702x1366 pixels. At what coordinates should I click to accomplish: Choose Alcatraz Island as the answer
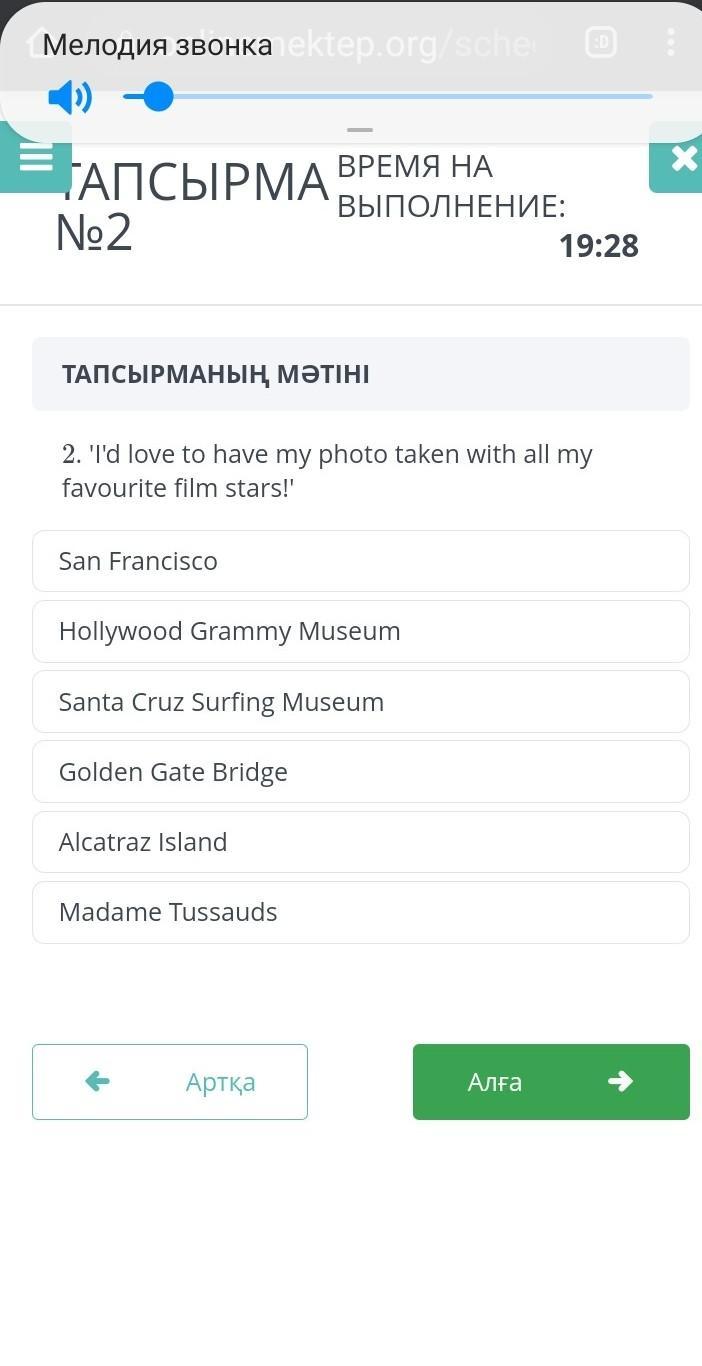(x=361, y=842)
